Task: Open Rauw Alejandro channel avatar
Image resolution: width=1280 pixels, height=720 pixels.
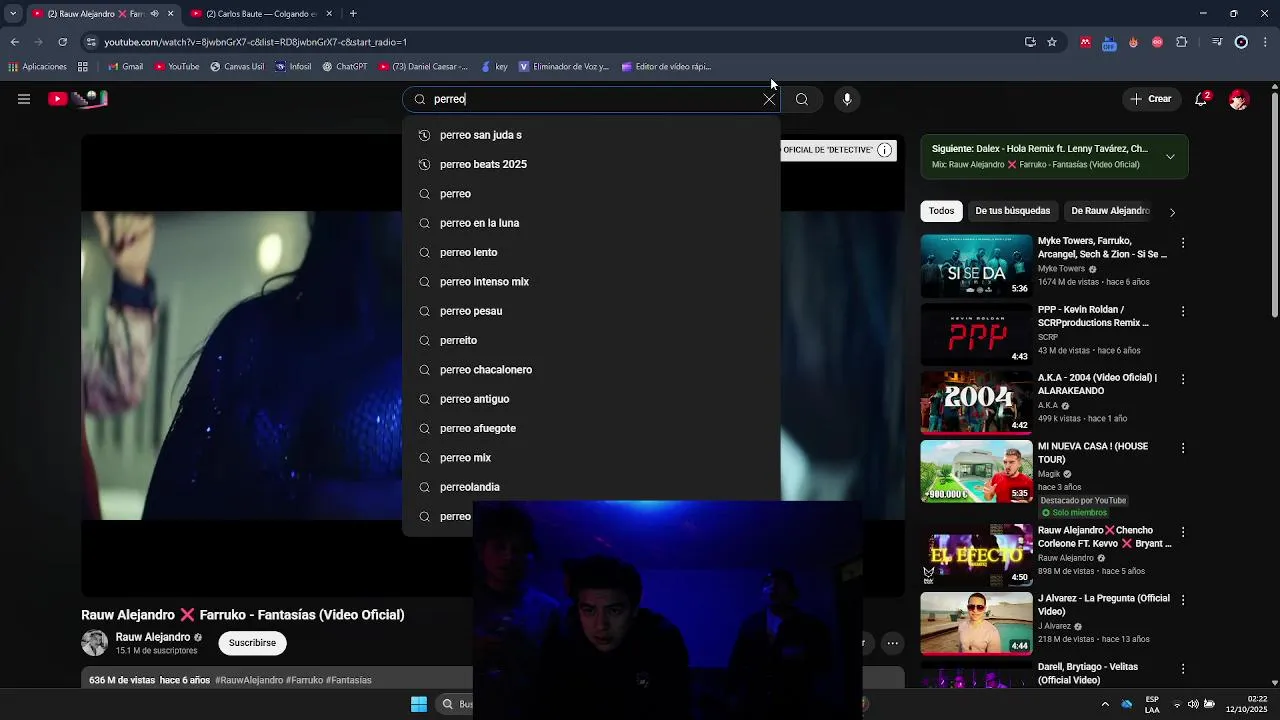Action: [95, 643]
